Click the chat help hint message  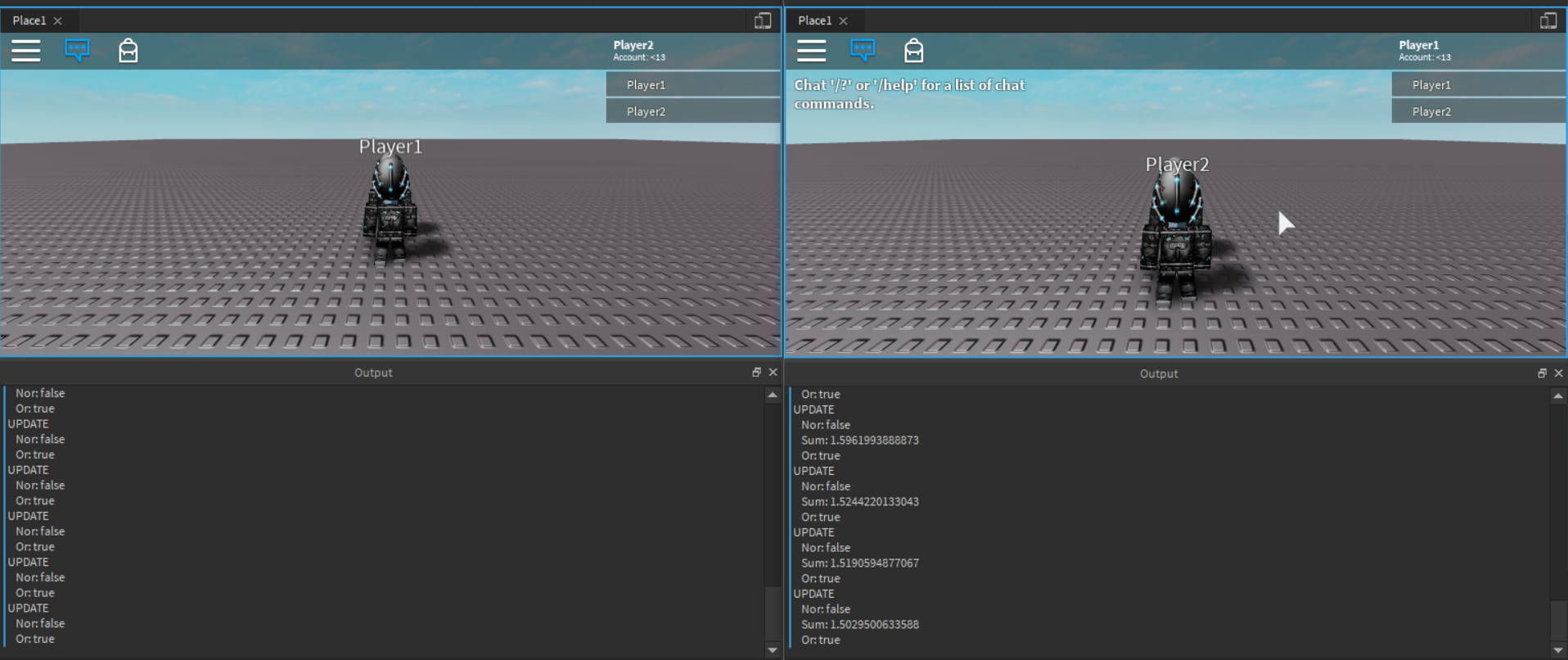click(x=909, y=94)
